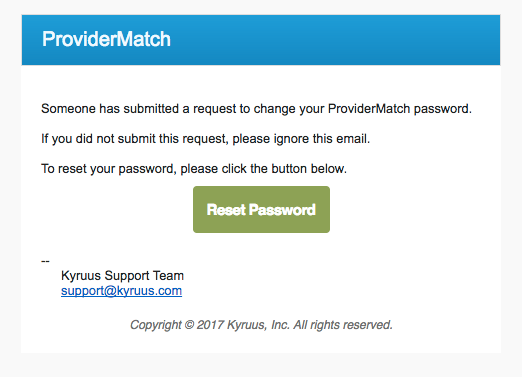Select the blue header banner's empty area

tap(333, 40)
